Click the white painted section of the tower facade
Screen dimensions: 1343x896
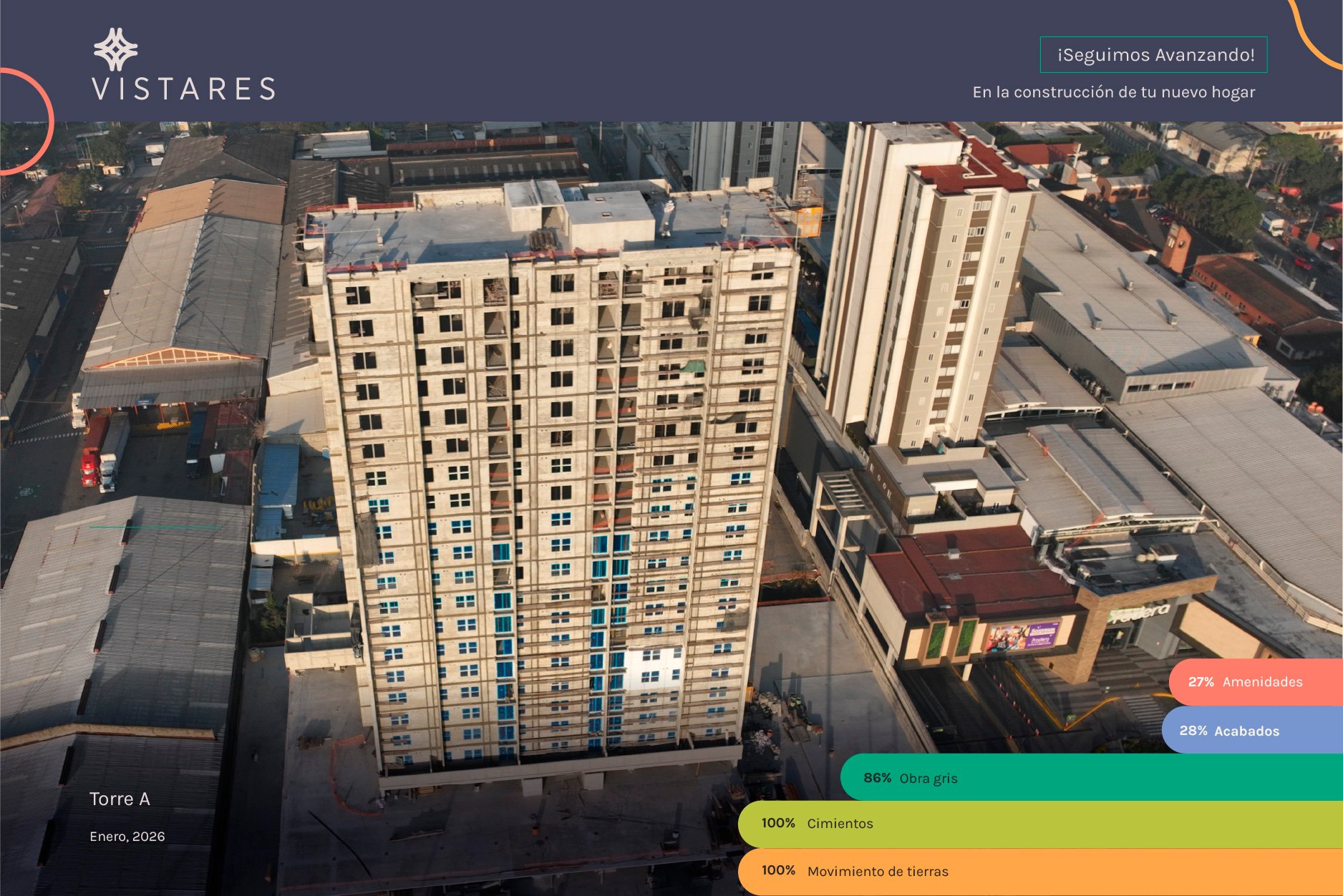(x=653, y=669)
